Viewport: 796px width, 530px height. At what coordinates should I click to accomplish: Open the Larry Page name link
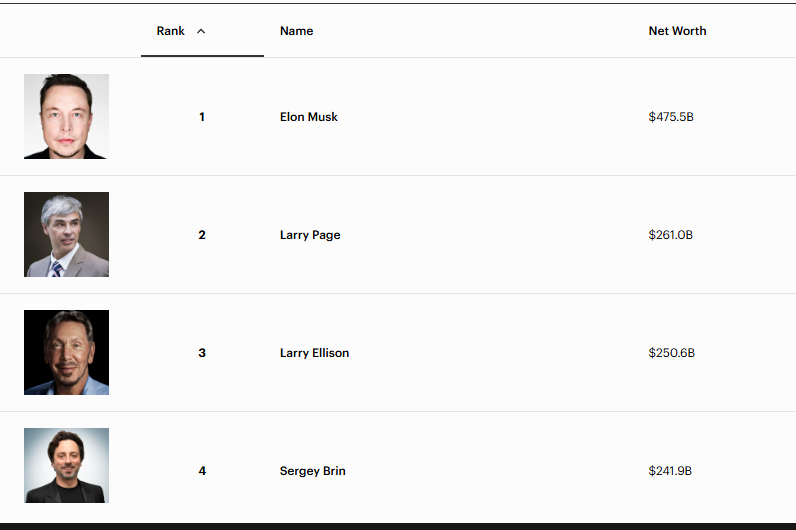coord(310,235)
